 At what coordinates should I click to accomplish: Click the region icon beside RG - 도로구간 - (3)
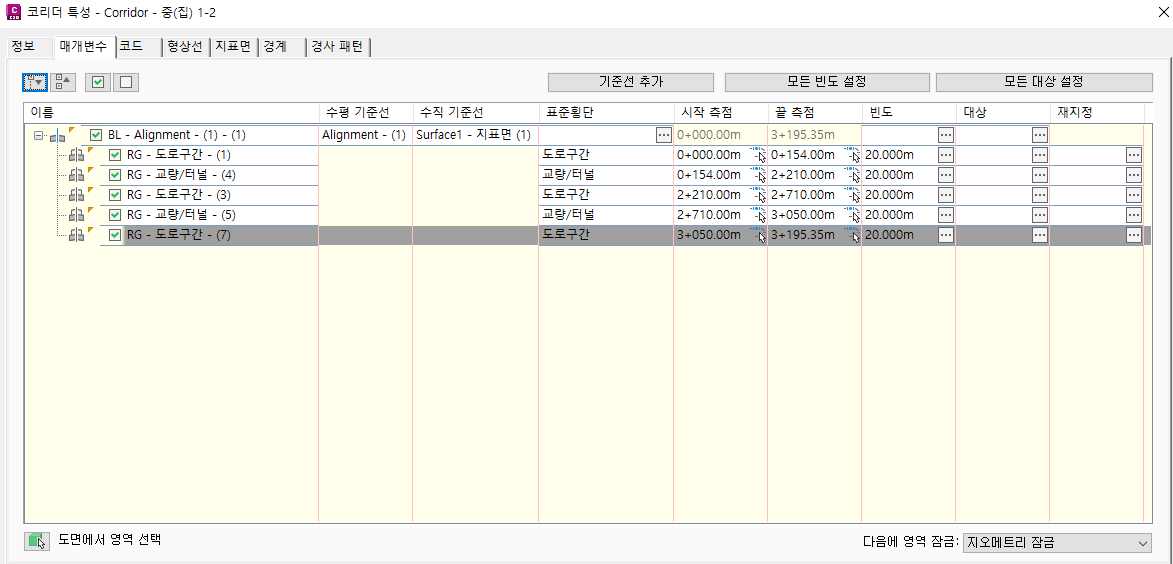76,195
